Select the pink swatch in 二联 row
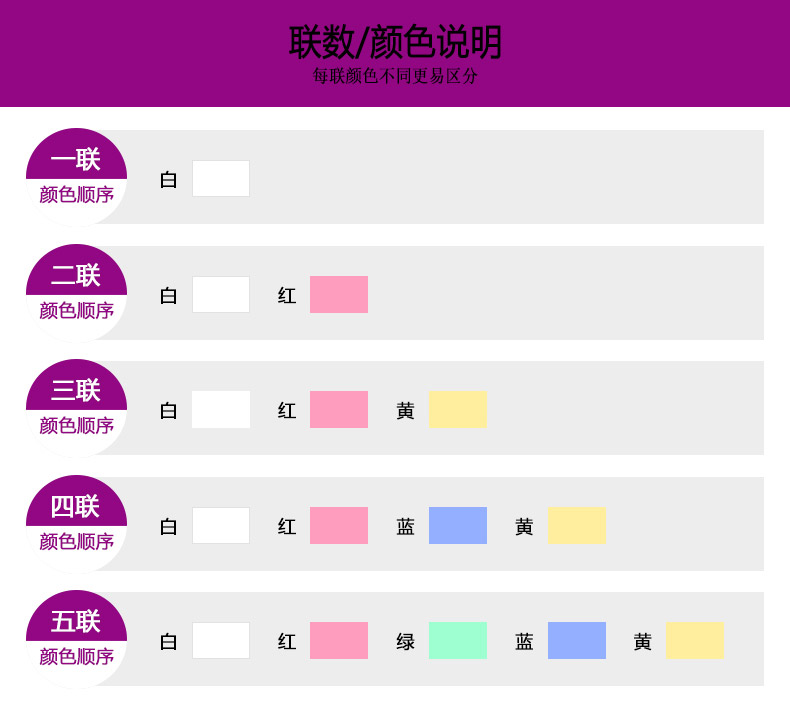Screen dimensions: 790x719 click(x=339, y=295)
